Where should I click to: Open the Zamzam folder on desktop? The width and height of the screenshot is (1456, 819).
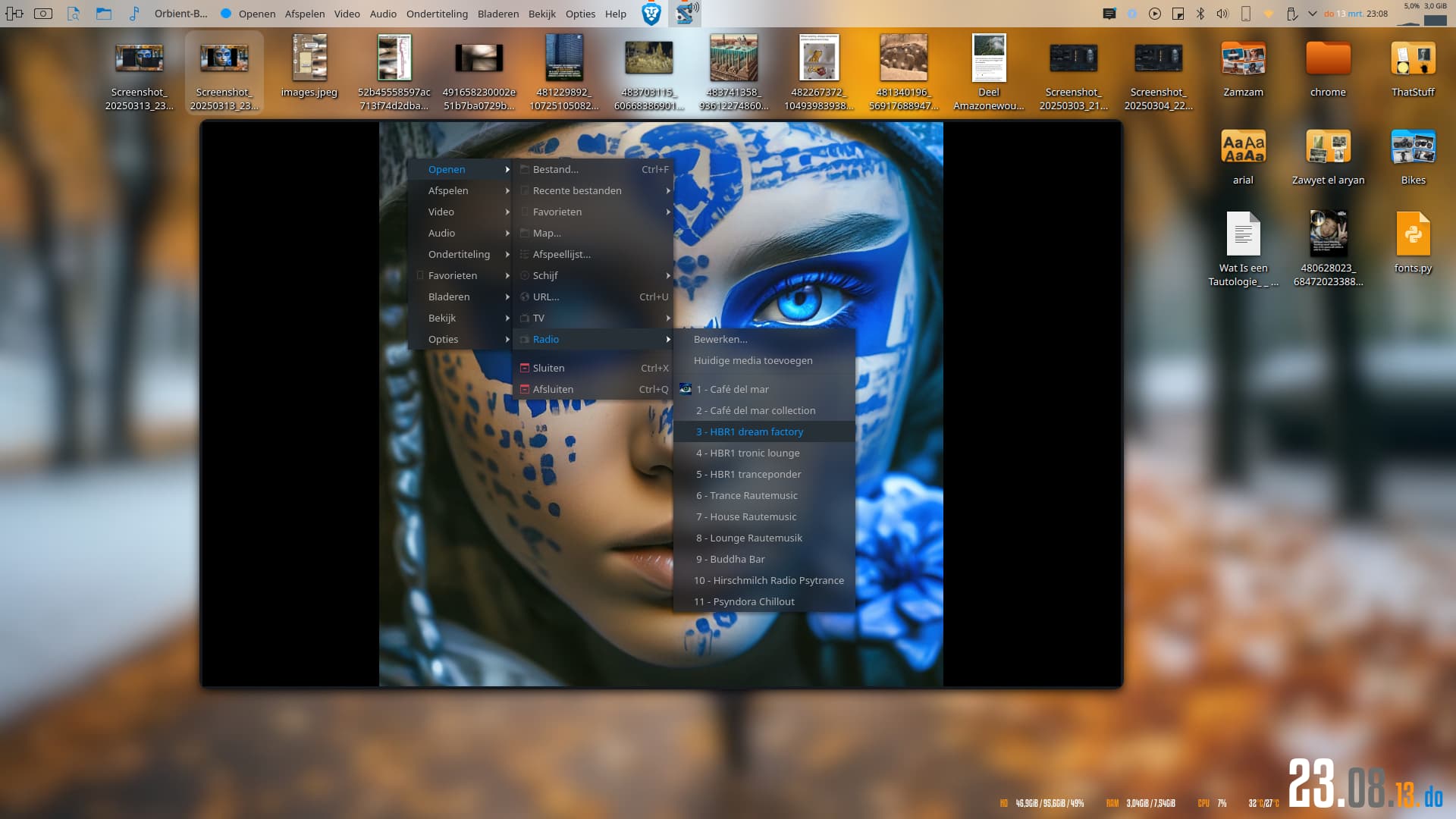pyautogui.click(x=1244, y=69)
